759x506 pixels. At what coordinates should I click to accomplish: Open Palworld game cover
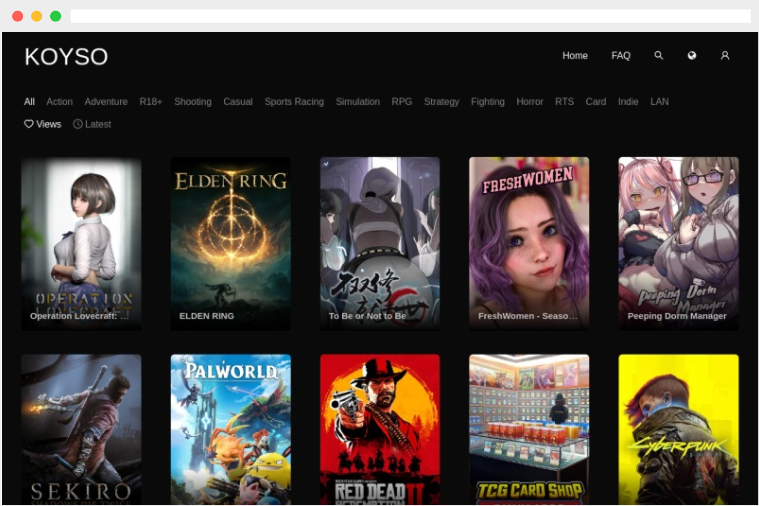pos(231,429)
